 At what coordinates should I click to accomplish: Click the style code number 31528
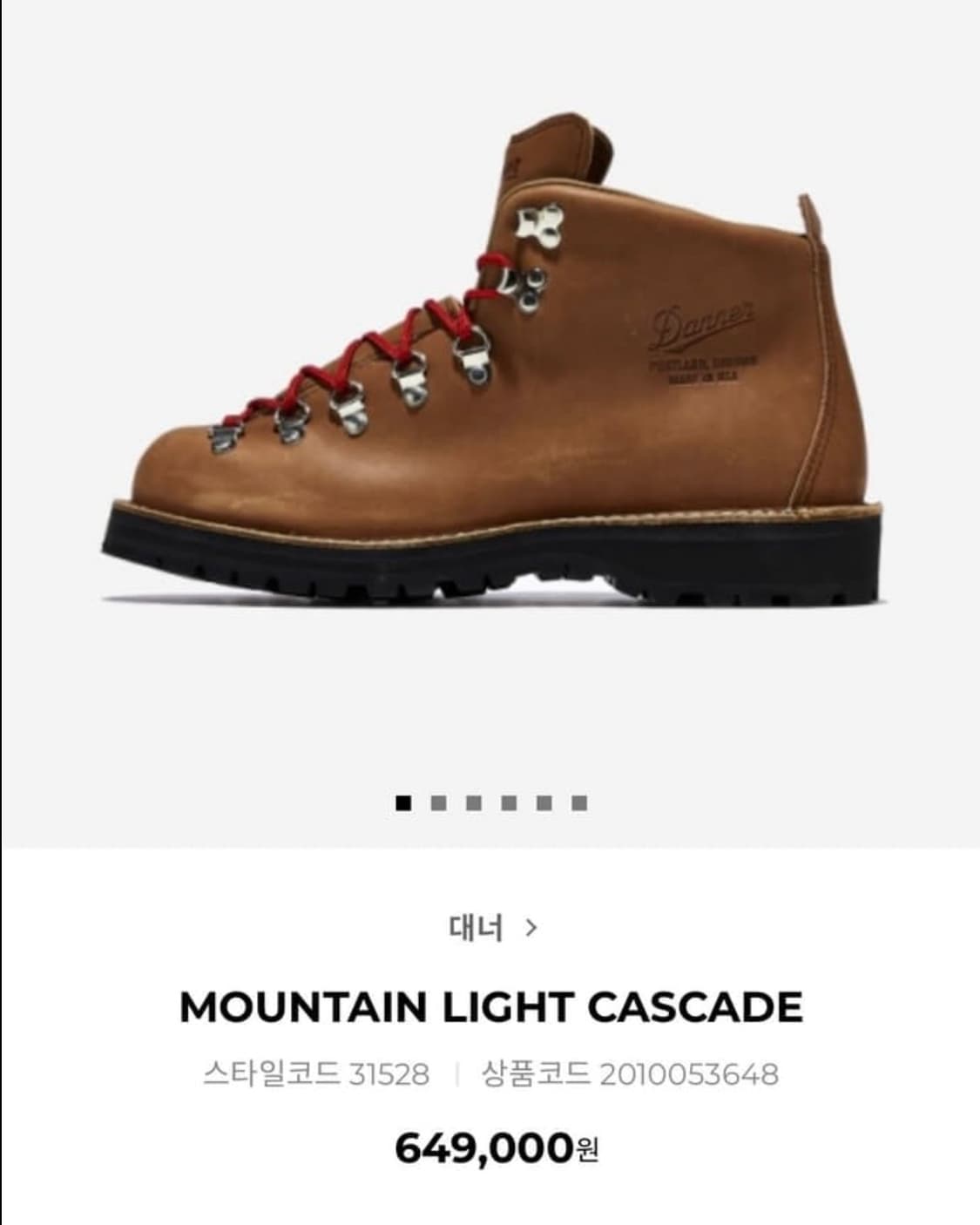pyautogui.click(x=389, y=1074)
